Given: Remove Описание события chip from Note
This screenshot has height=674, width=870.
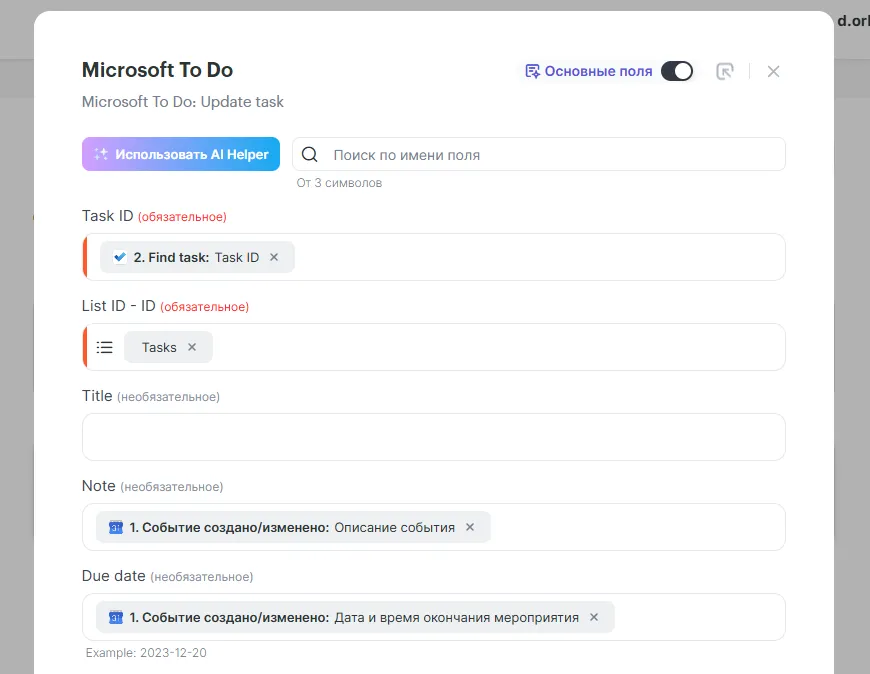Looking at the screenshot, I should coord(470,527).
